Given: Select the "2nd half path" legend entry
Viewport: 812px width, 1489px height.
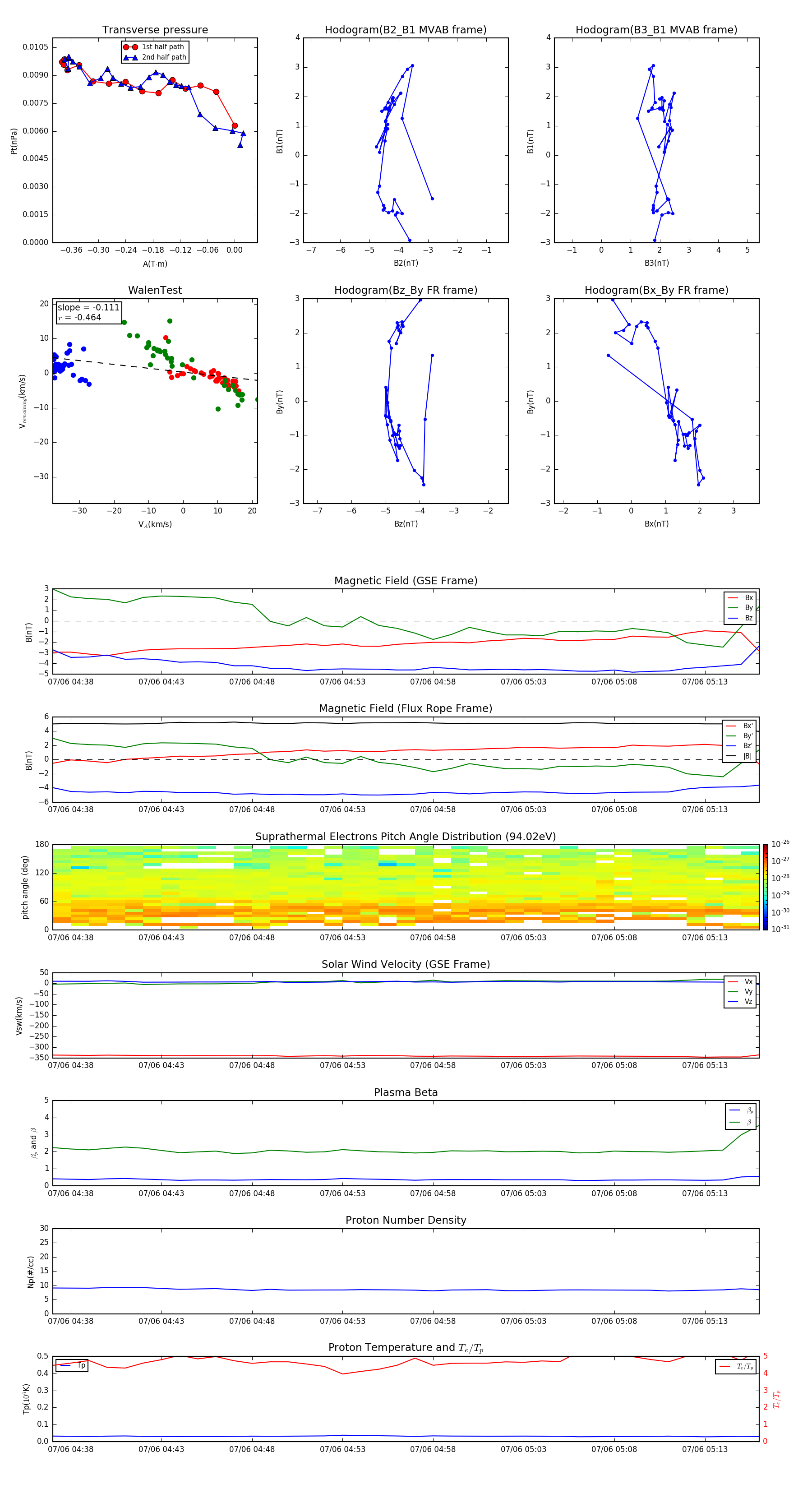Looking at the screenshot, I should click(x=155, y=57).
